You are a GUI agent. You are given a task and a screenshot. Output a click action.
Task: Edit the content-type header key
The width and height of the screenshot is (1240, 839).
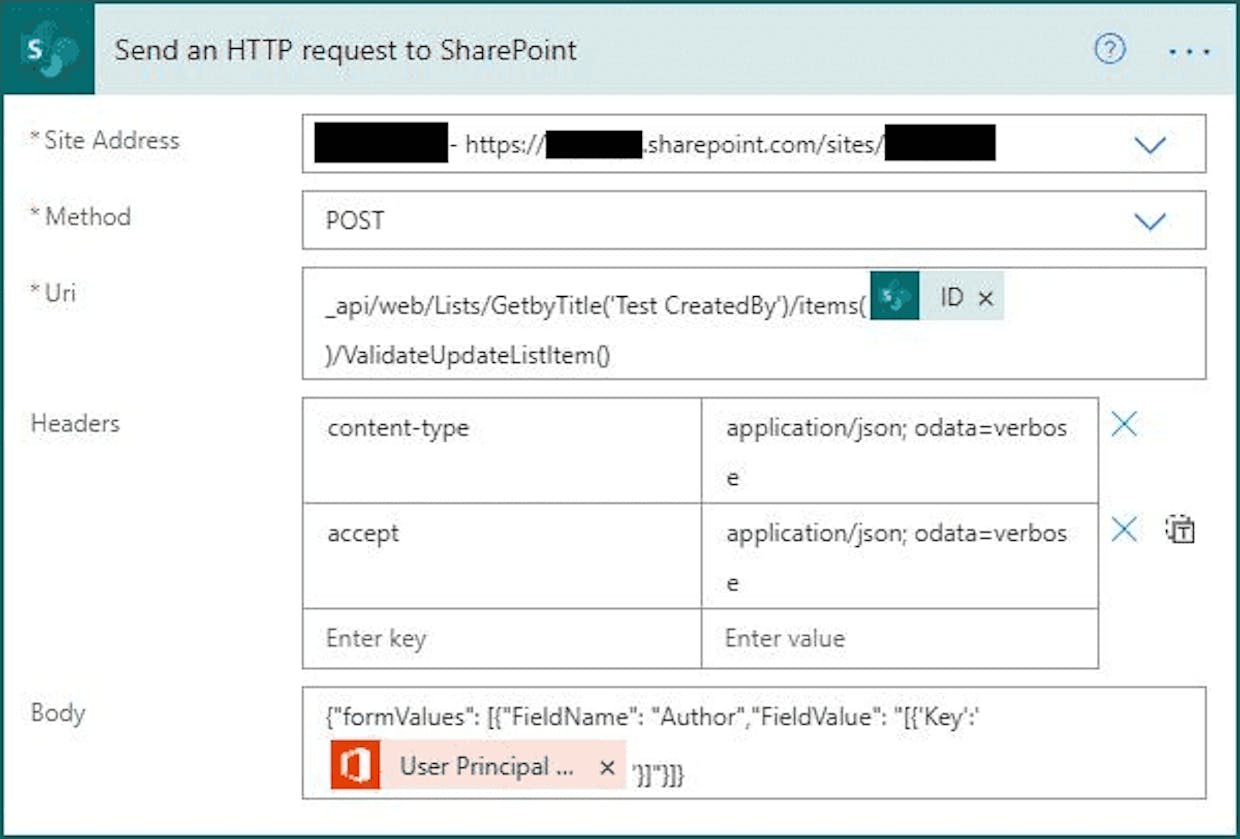[502, 451]
